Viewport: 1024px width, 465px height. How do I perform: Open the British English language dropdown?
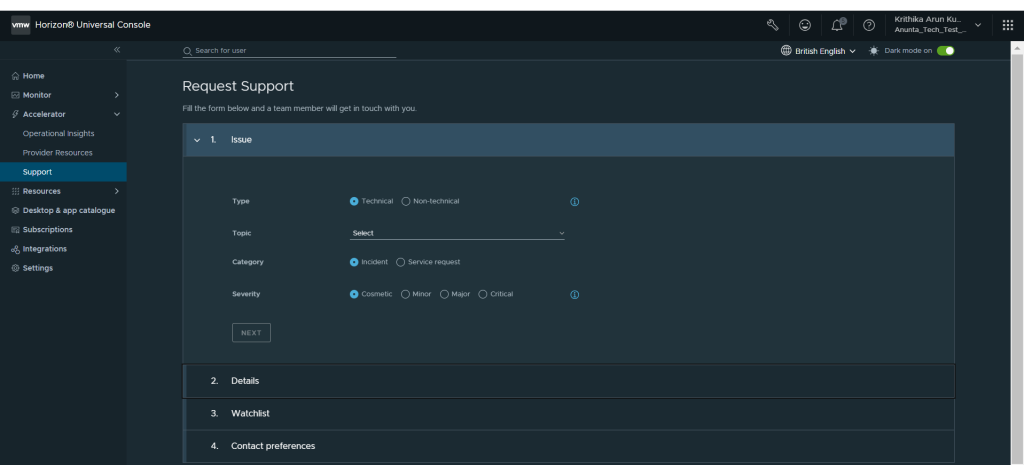(818, 51)
